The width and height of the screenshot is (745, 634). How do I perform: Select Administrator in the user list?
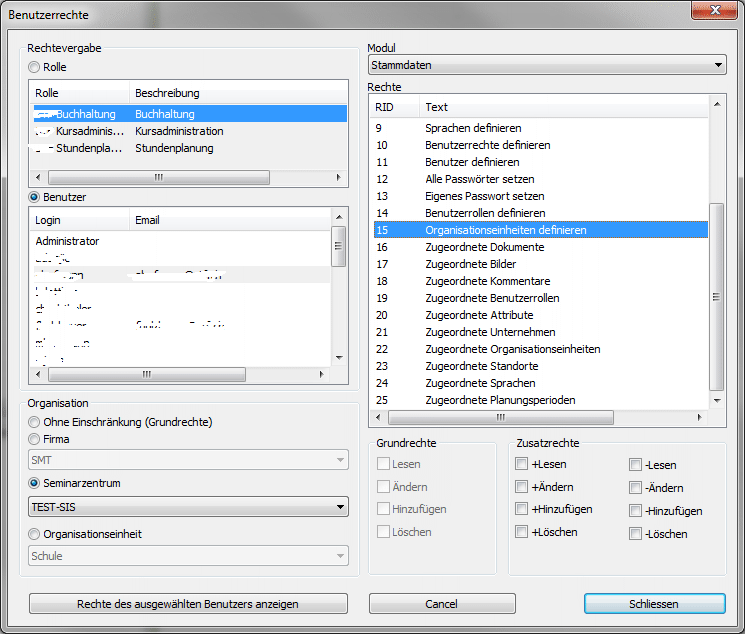68,241
